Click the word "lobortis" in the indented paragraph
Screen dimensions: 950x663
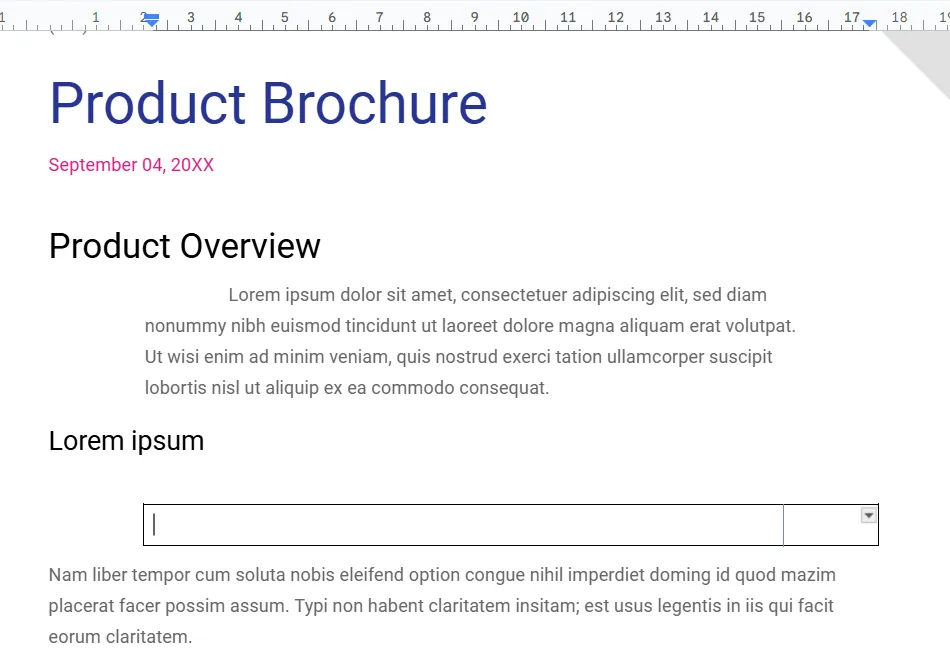(176, 388)
